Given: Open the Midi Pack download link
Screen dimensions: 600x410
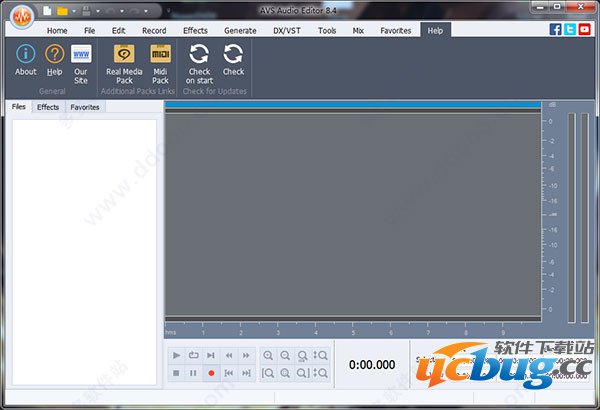Looking at the screenshot, I should [160, 64].
